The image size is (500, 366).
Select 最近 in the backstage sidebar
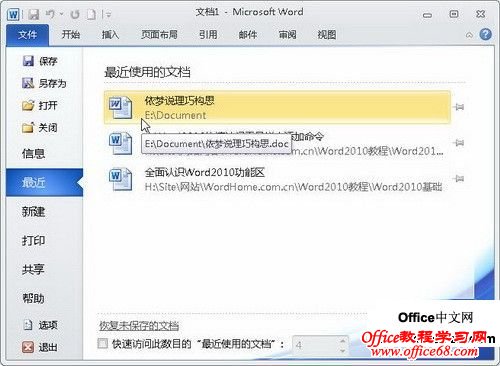coord(44,182)
